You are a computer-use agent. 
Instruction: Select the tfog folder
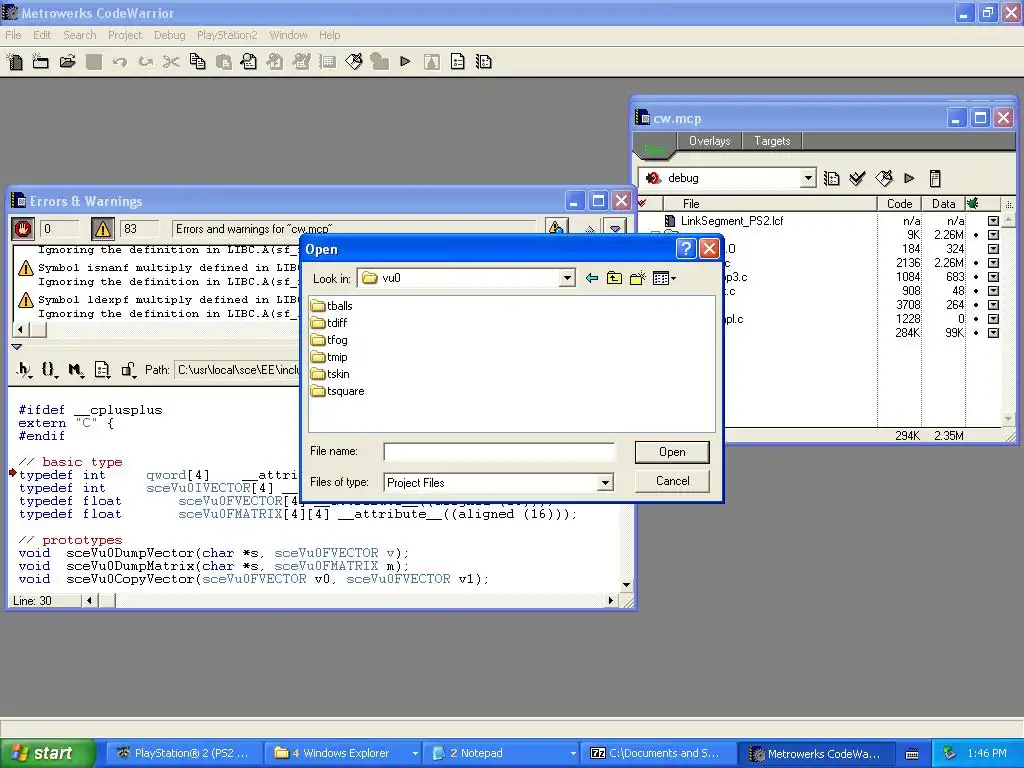(x=329, y=340)
